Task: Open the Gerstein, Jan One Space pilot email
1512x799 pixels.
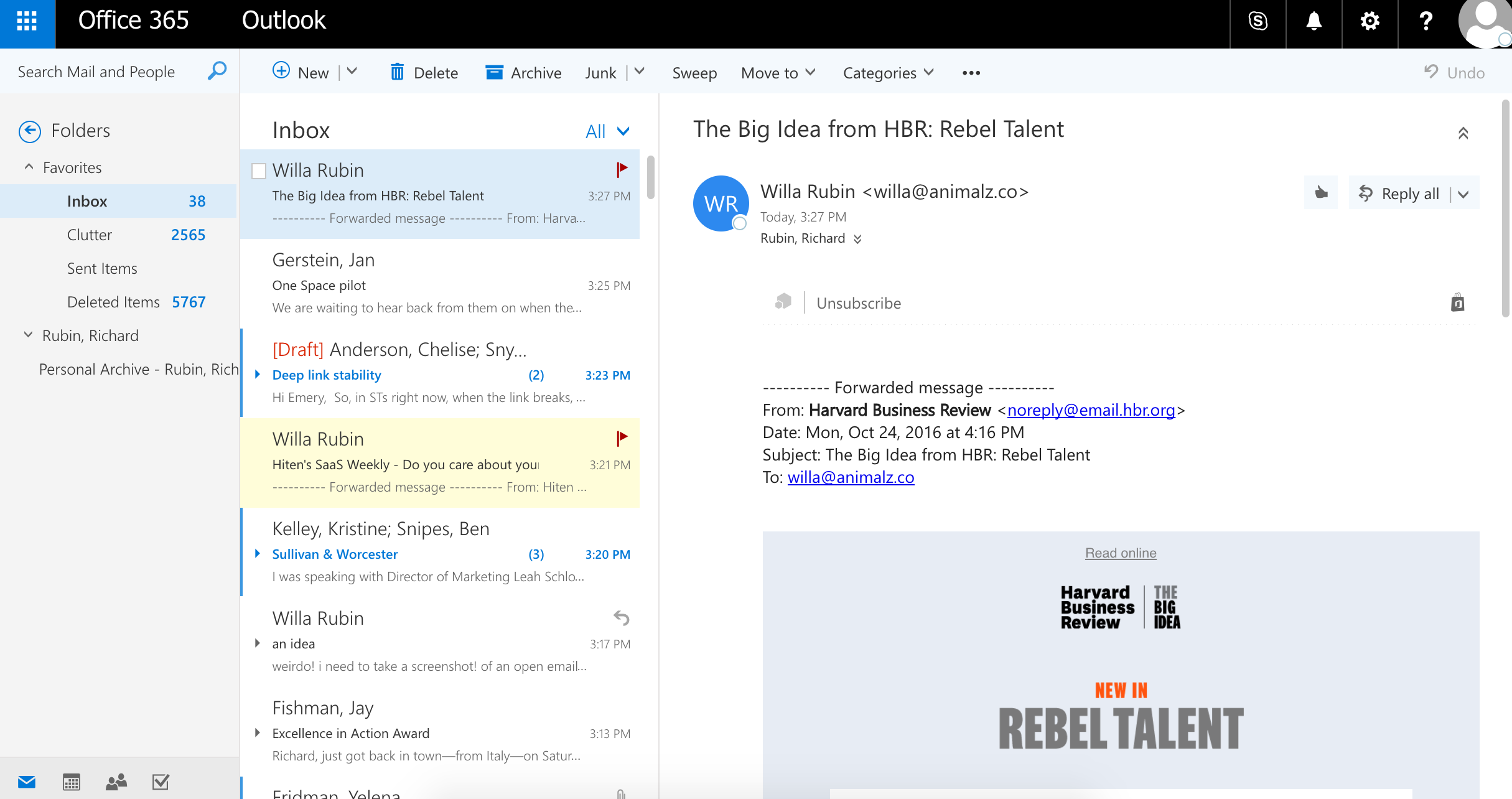Action: tap(440, 284)
